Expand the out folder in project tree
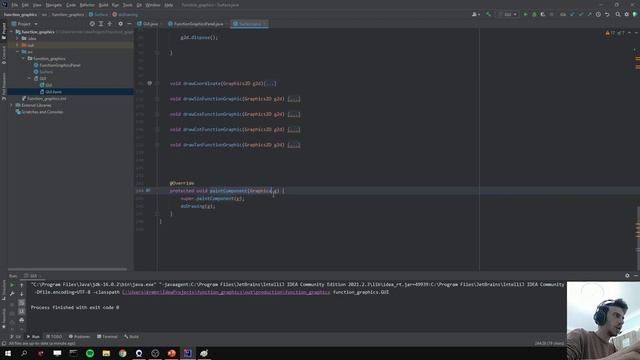 18,45
